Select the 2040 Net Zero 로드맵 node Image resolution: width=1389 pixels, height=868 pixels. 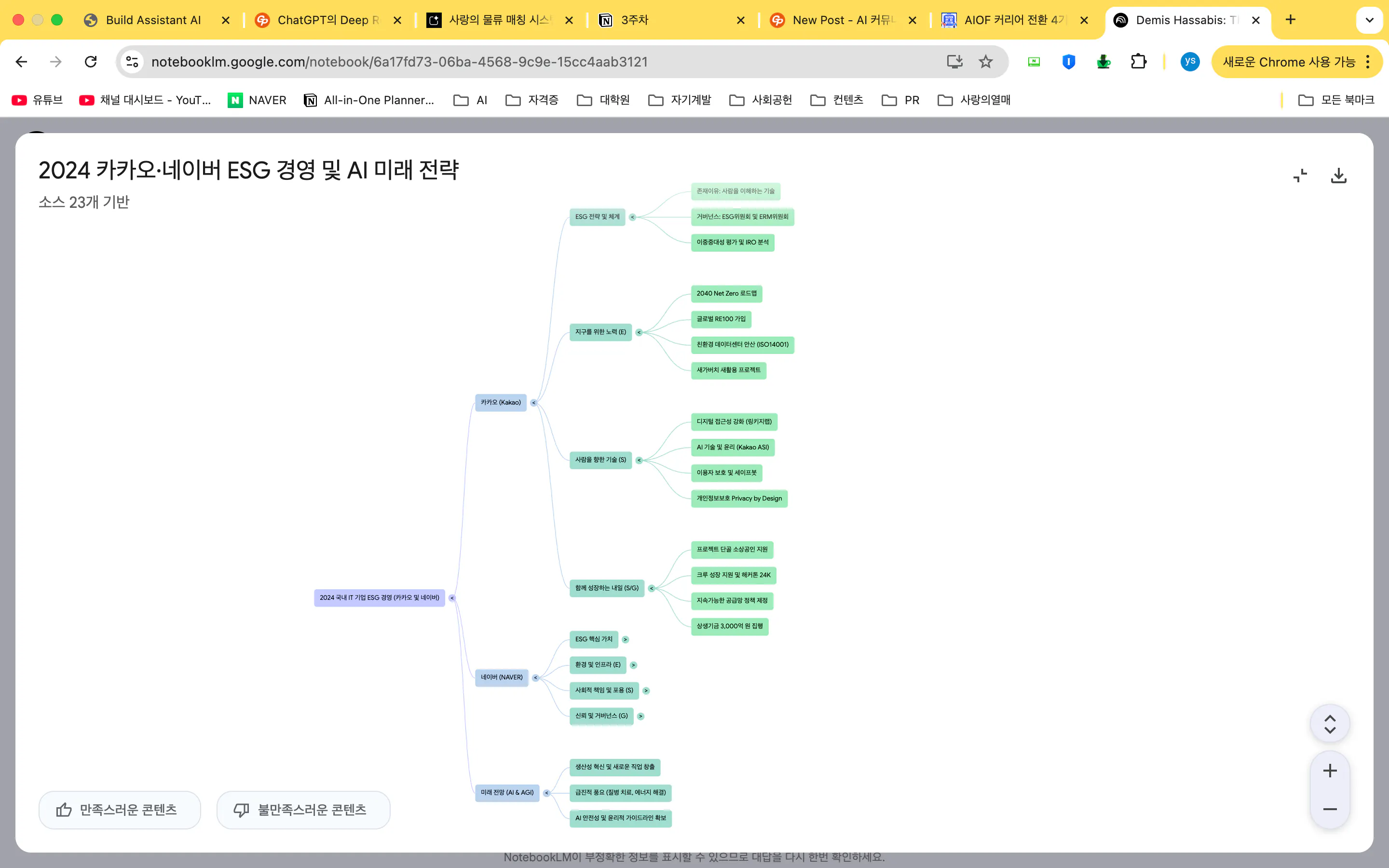click(726, 293)
